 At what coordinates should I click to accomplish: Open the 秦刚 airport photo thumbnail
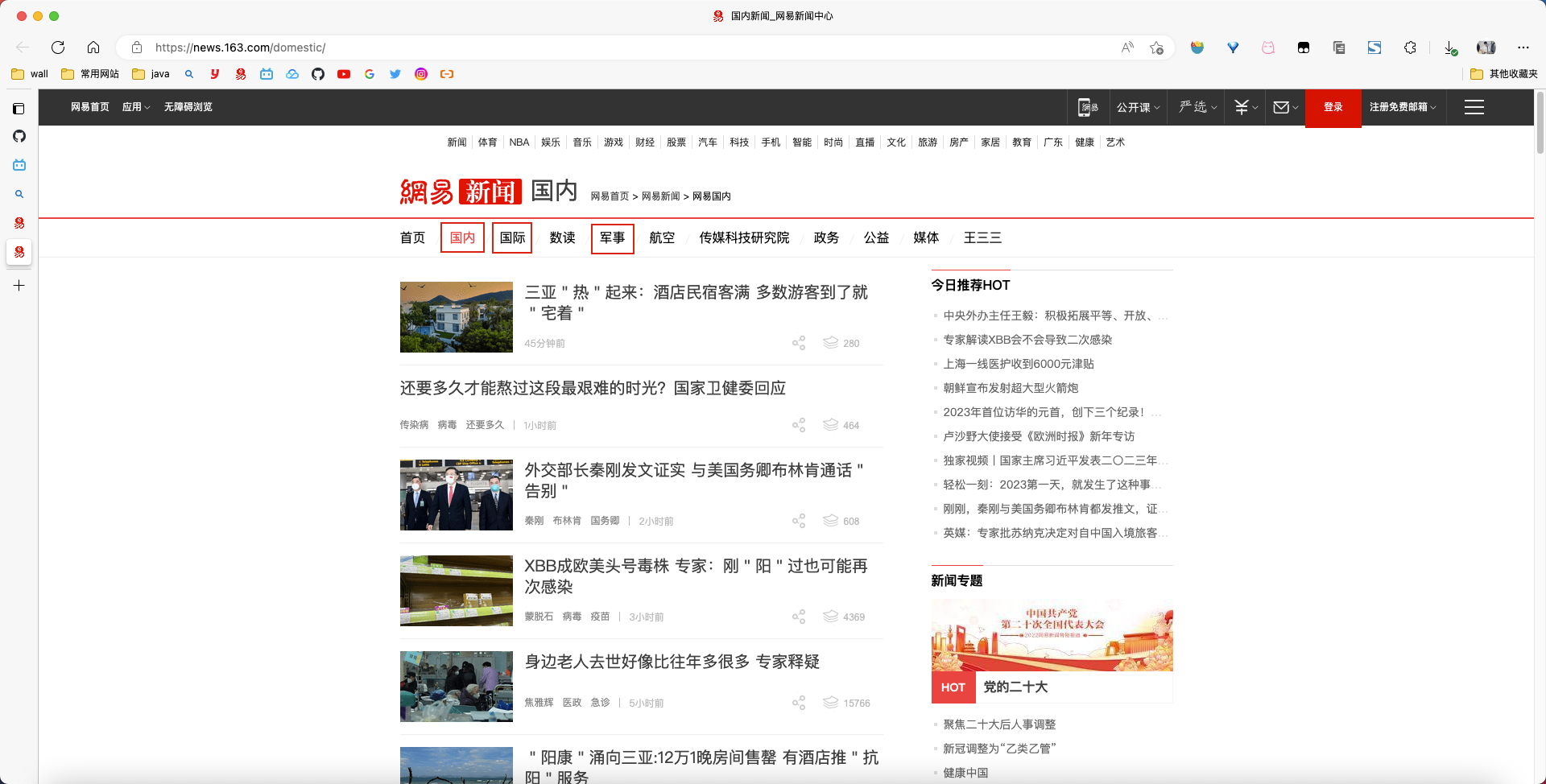pyautogui.click(x=457, y=495)
